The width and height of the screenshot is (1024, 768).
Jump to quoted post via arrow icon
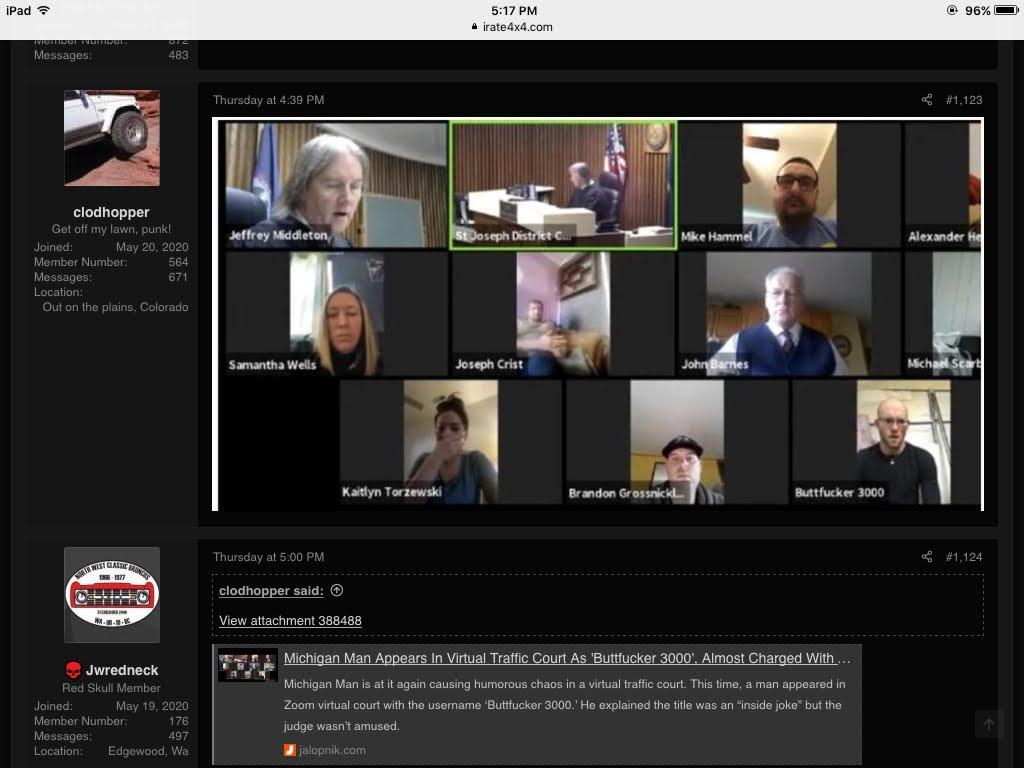pyautogui.click(x=337, y=590)
